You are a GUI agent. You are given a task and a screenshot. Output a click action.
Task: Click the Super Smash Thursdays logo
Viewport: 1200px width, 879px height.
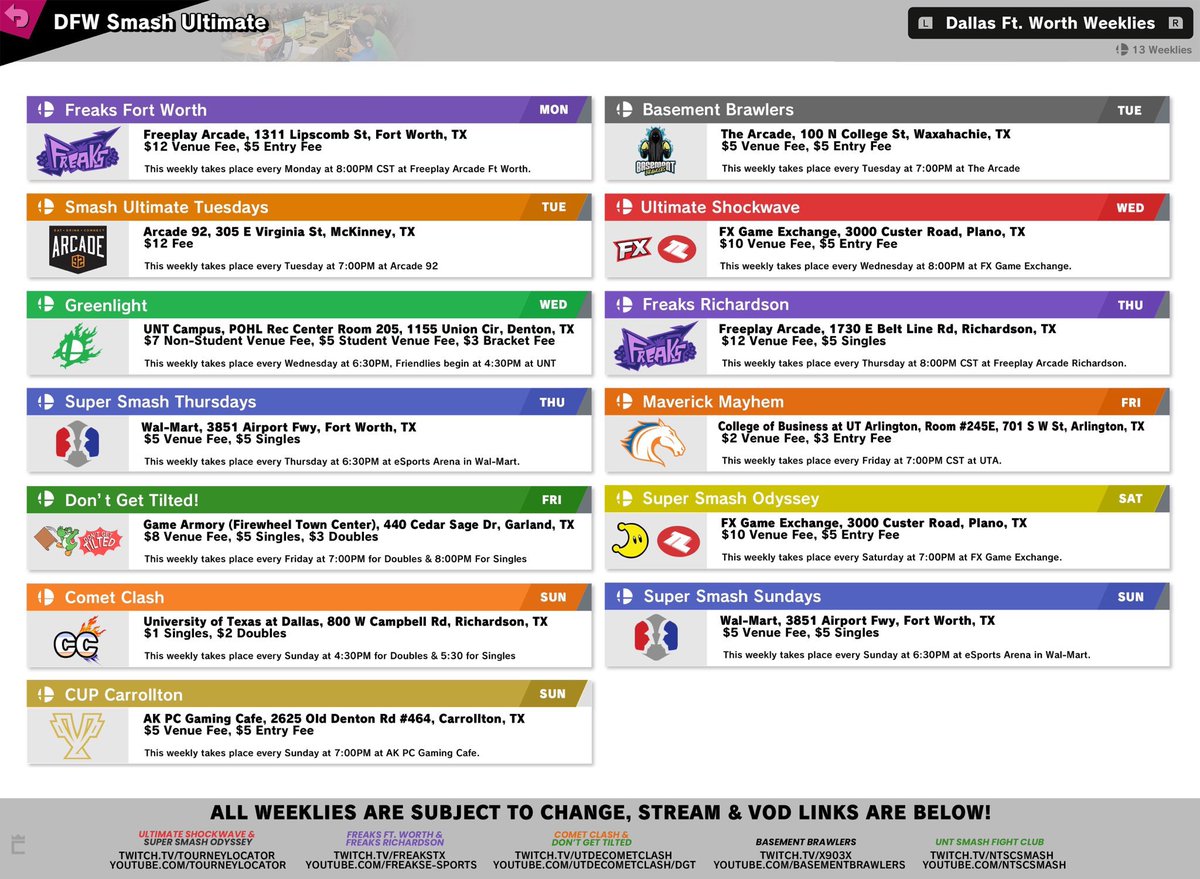pos(78,444)
